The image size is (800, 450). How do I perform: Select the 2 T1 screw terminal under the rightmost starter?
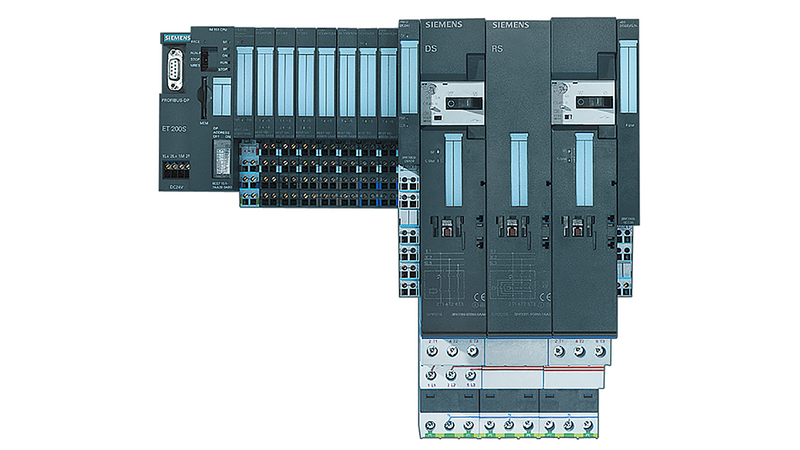click(560, 352)
